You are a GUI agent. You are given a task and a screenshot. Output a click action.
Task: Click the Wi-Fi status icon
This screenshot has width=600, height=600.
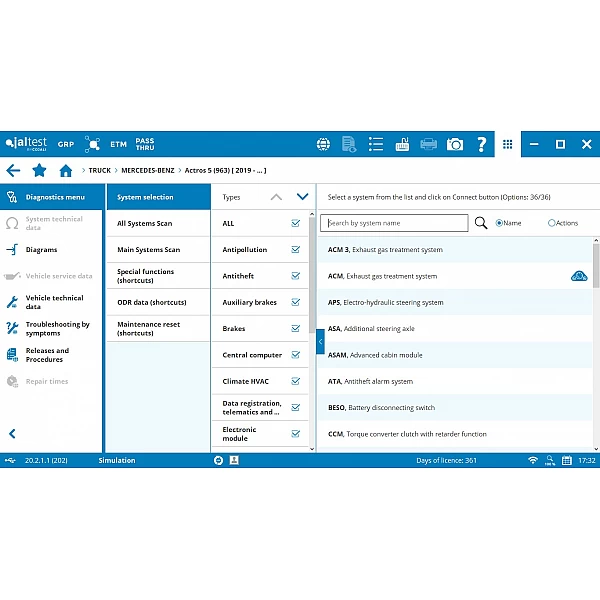(x=533, y=460)
